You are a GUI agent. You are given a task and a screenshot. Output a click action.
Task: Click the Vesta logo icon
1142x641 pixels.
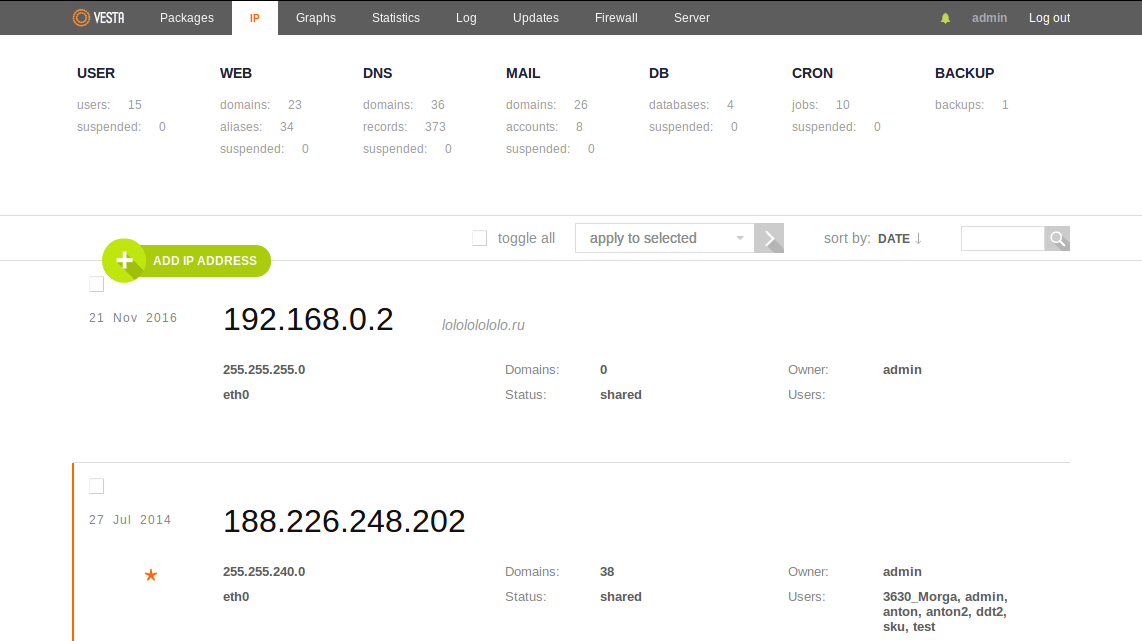(x=81, y=18)
